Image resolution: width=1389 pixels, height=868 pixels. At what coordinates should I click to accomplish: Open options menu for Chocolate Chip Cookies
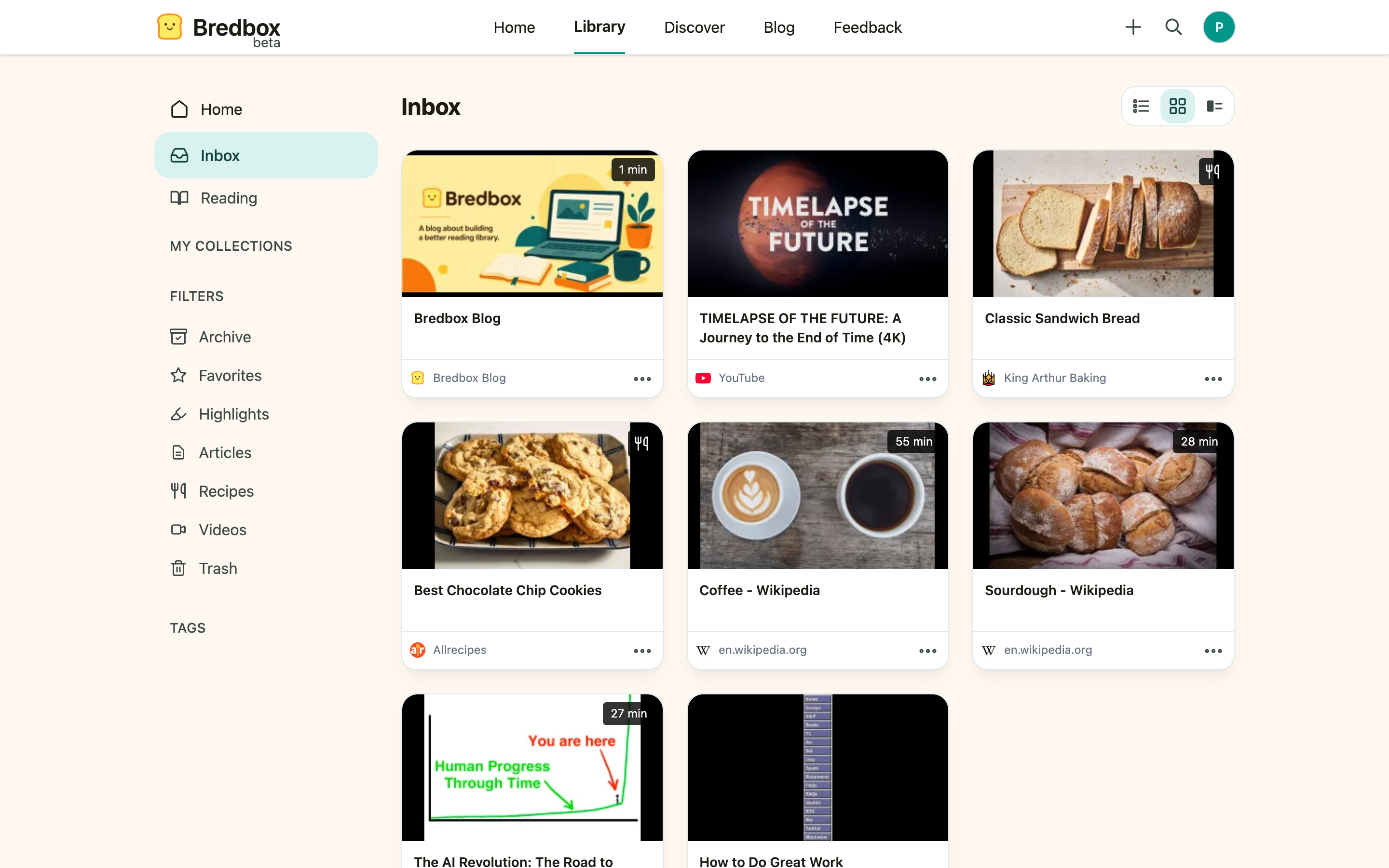642,651
